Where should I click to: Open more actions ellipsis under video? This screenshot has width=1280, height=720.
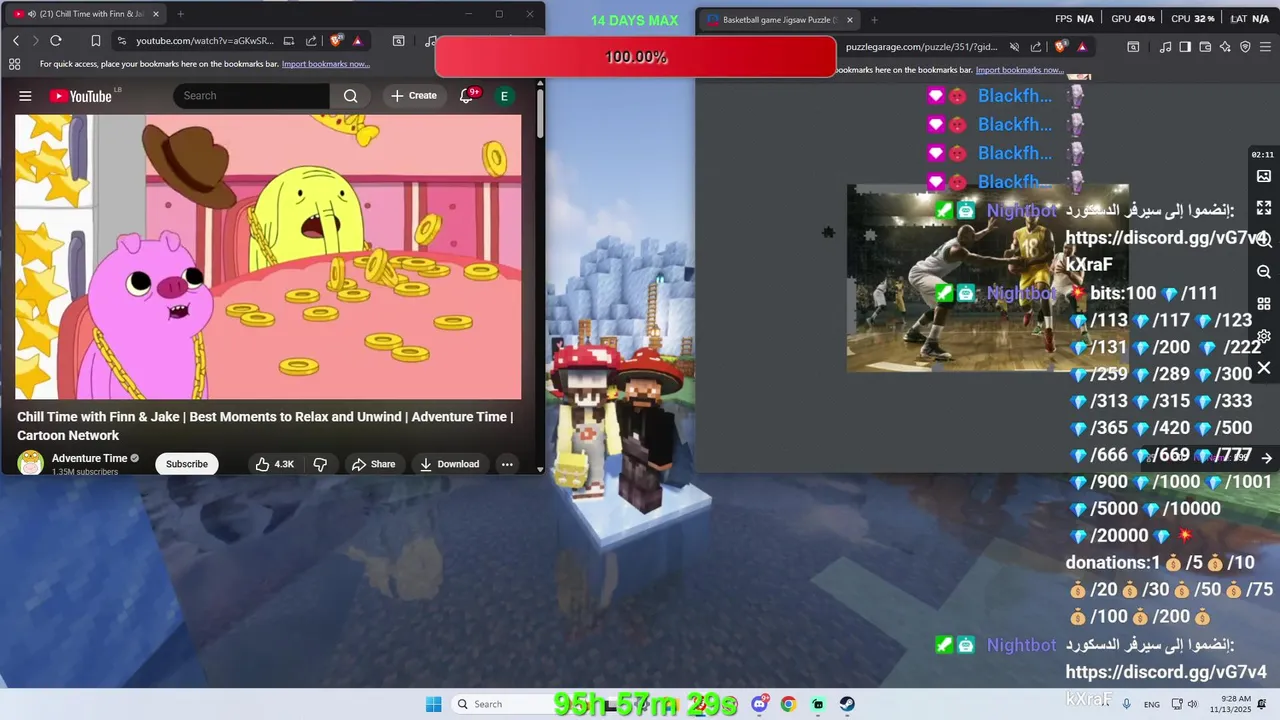click(507, 464)
